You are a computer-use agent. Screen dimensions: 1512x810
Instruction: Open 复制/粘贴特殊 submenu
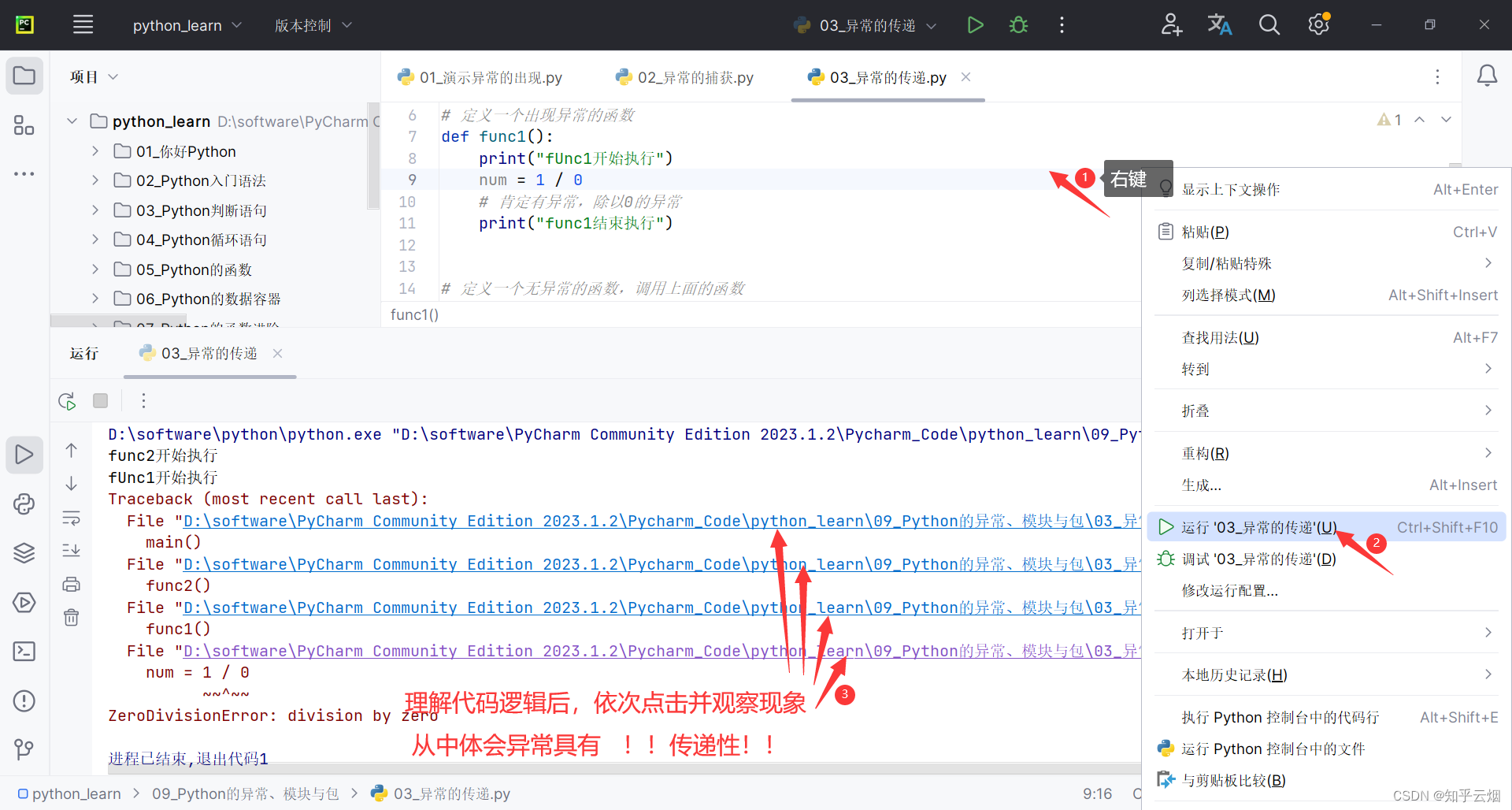coord(1327,263)
